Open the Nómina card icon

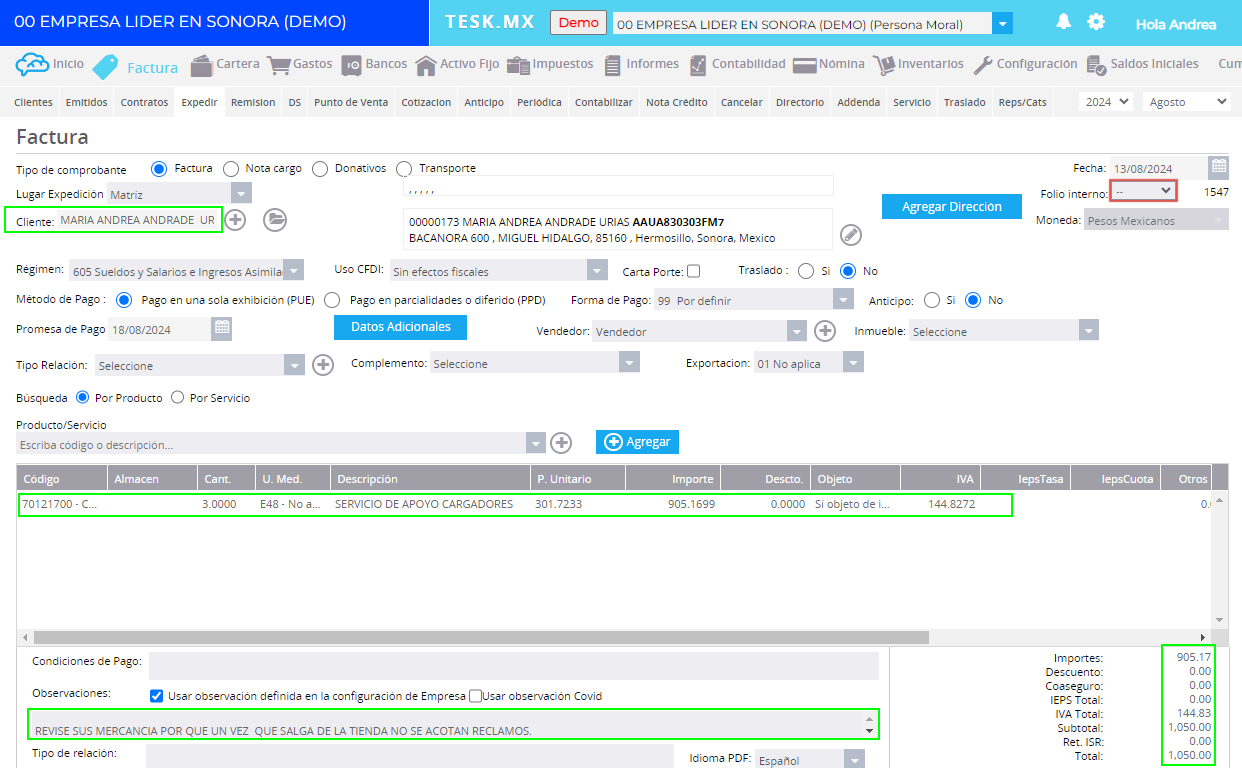[805, 66]
